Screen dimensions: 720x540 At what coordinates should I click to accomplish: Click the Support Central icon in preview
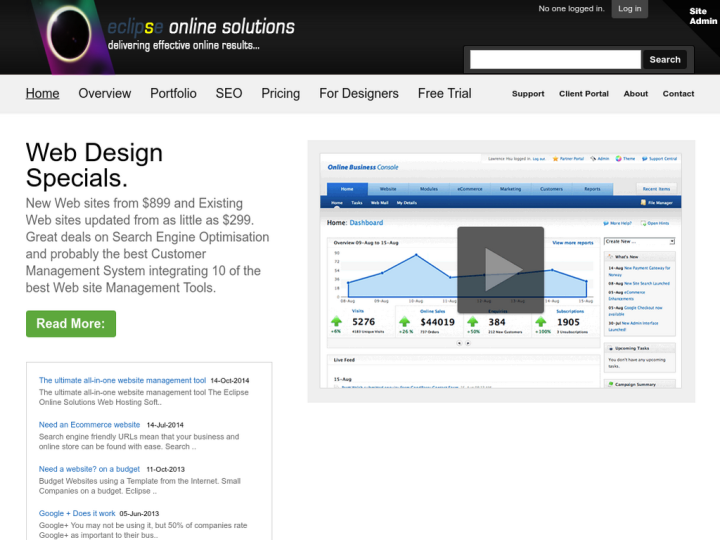tap(645, 159)
